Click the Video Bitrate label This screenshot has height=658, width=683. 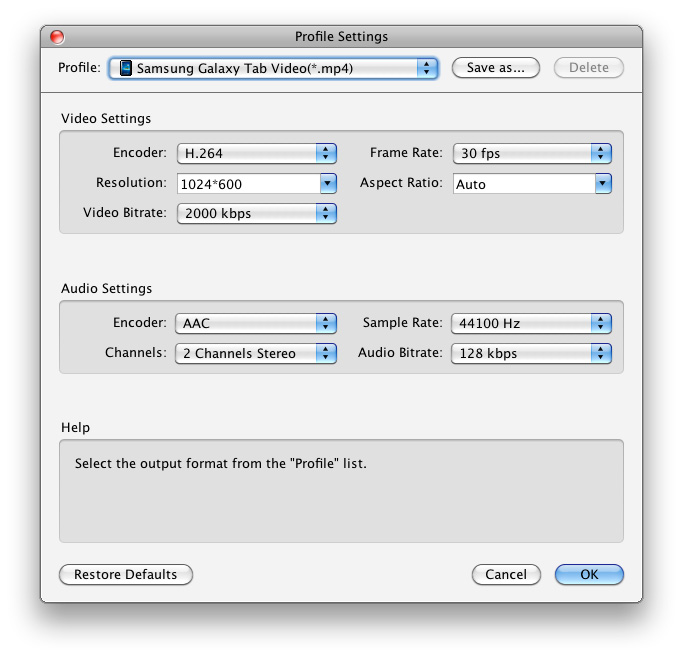pyautogui.click(x=125, y=213)
